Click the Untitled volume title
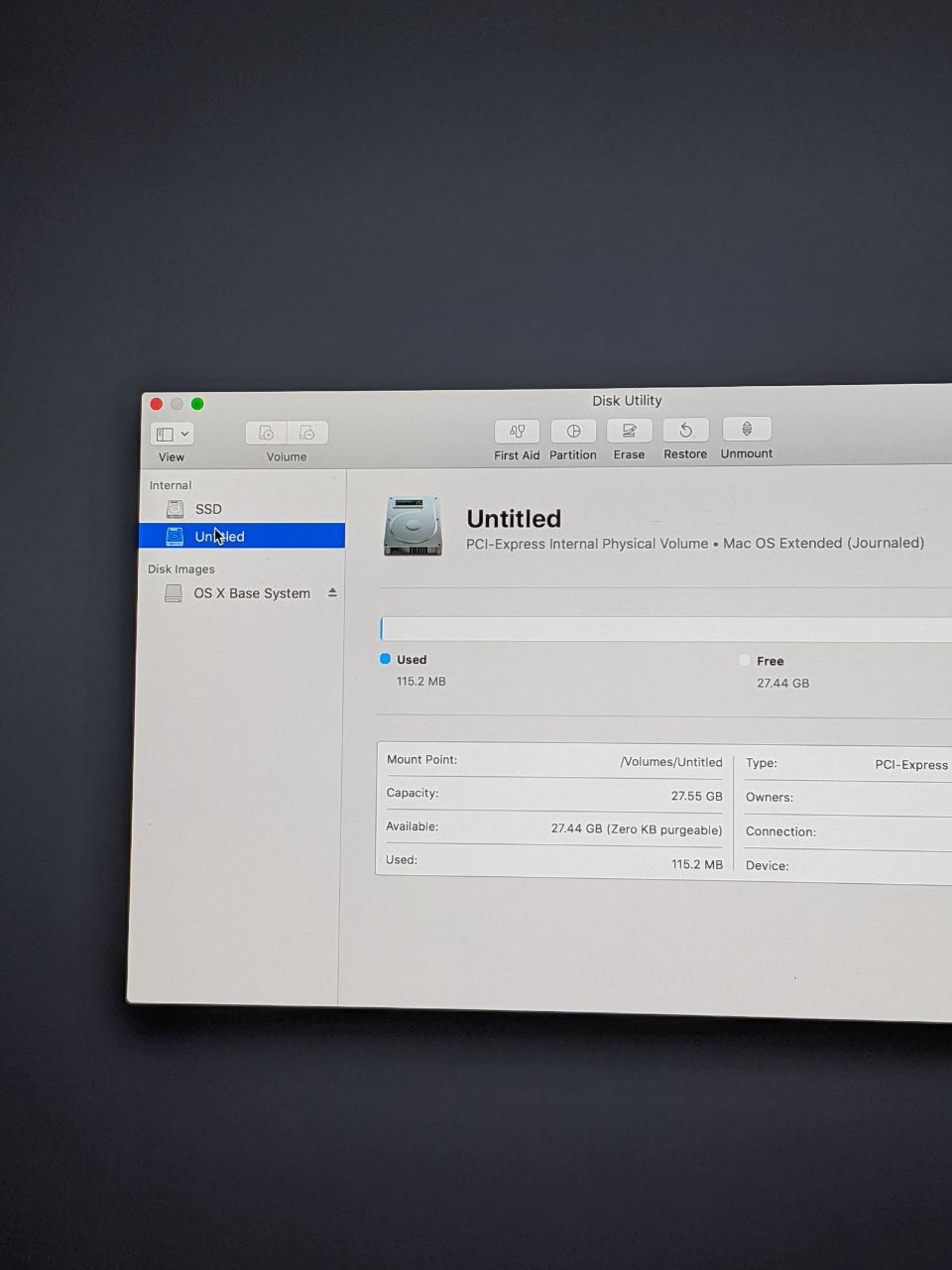 [514, 519]
